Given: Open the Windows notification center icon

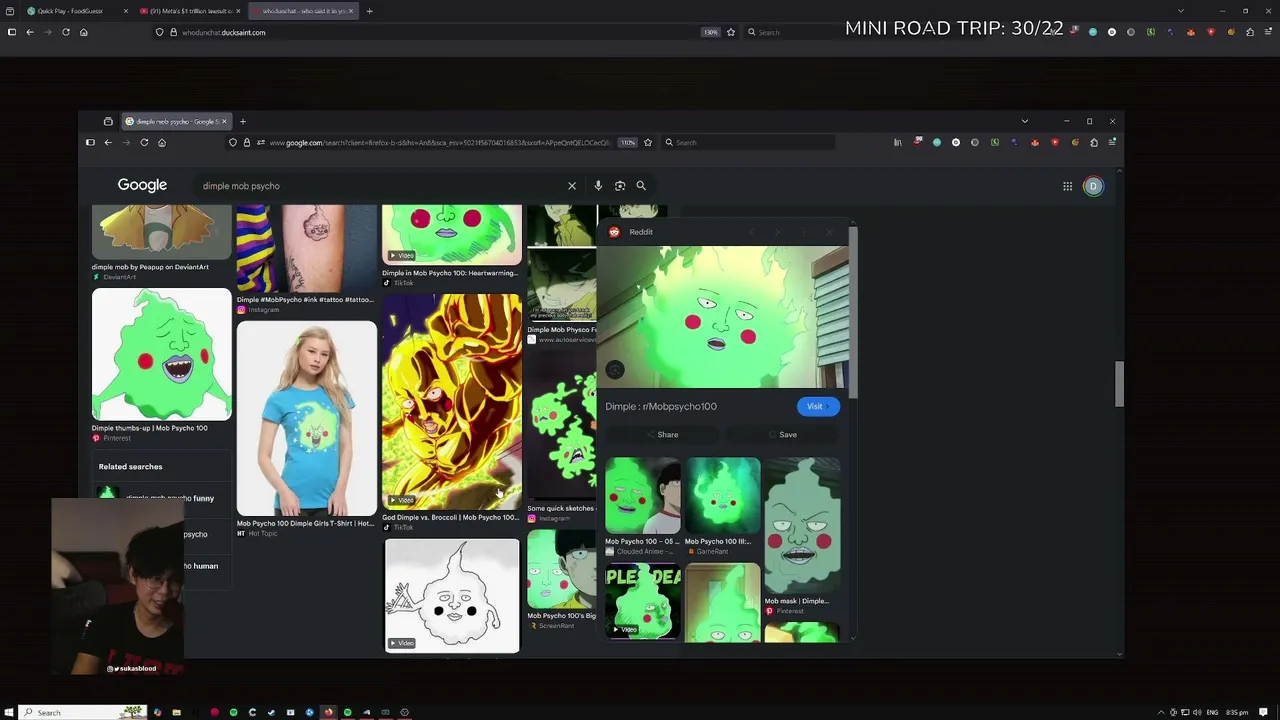Looking at the screenshot, I should click(x=1263, y=713).
